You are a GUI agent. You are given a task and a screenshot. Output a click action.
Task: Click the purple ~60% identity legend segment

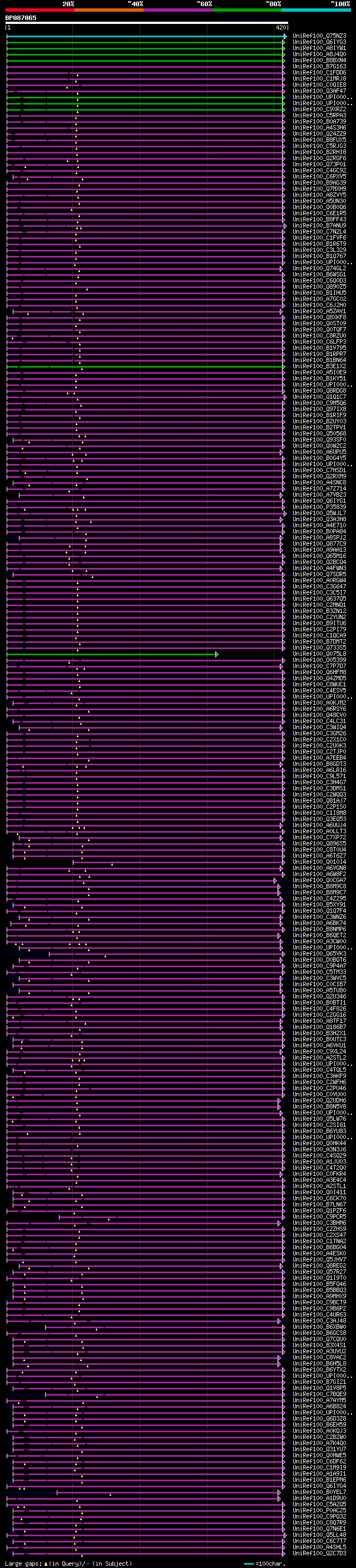(x=179, y=10)
